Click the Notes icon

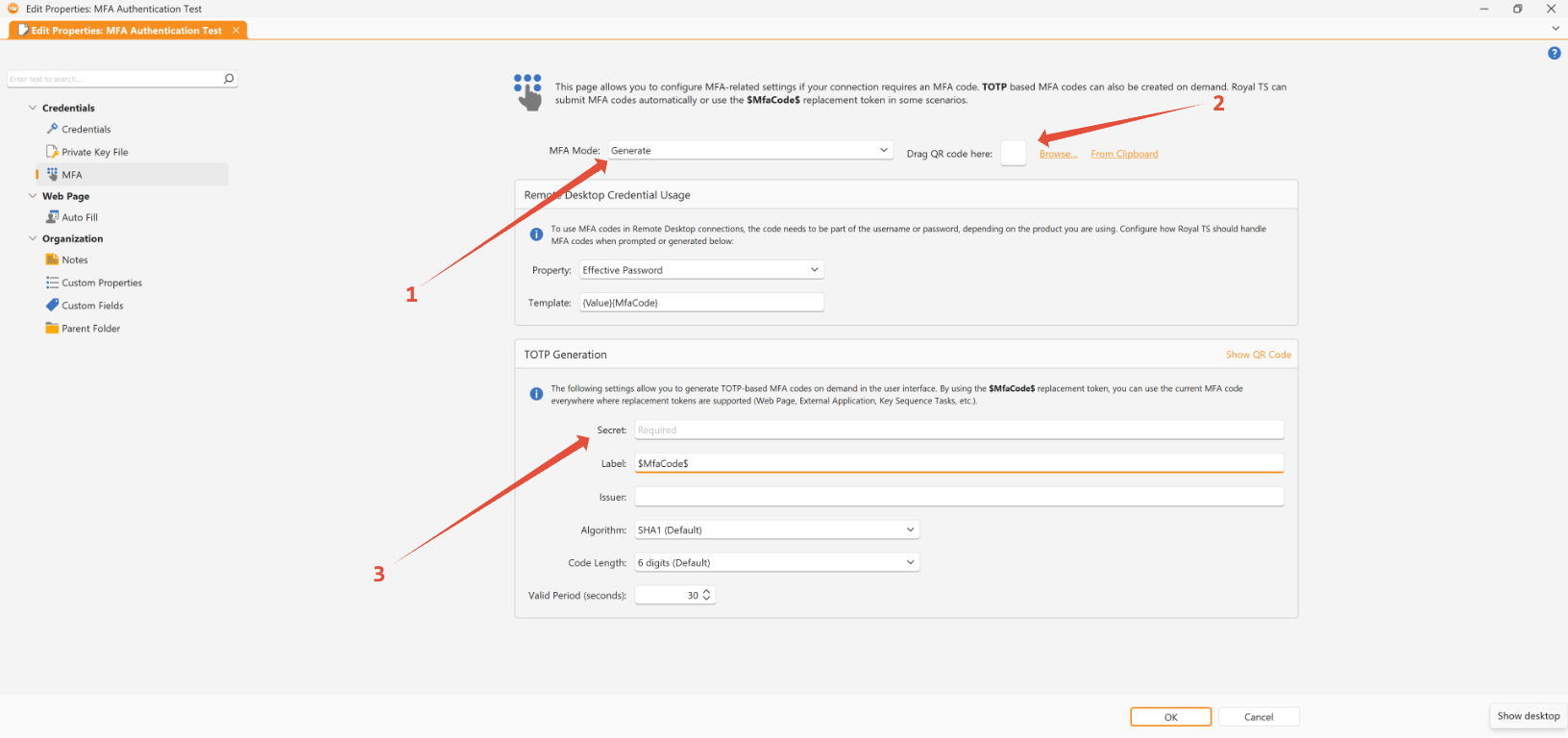point(53,259)
